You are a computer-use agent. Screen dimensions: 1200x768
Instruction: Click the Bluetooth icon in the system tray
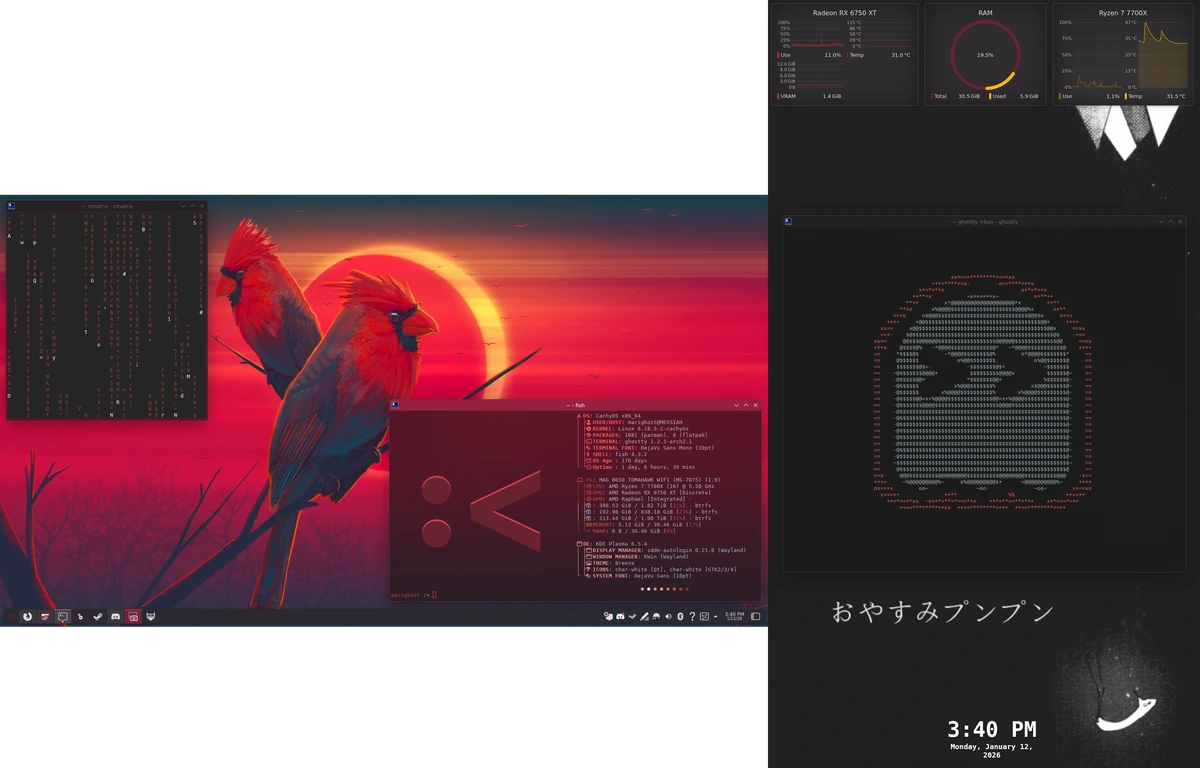pyautogui.click(x=680, y=617)
